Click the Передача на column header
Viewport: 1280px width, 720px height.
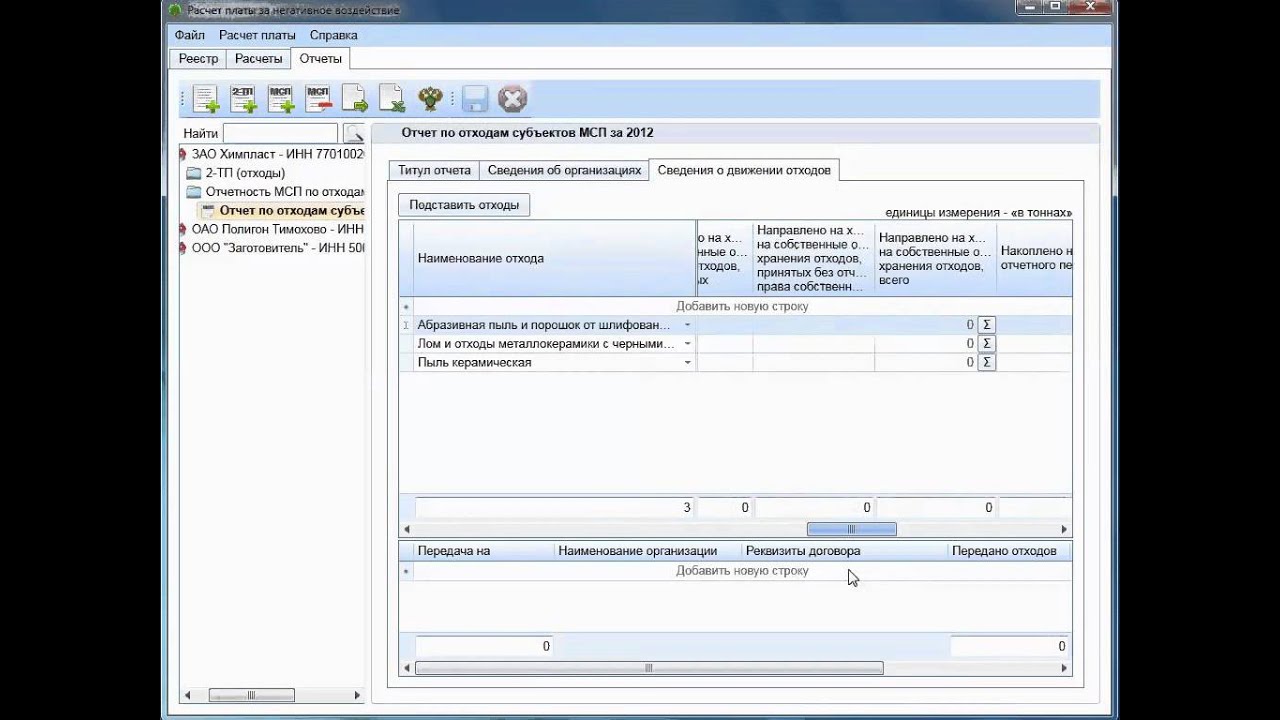484,551
